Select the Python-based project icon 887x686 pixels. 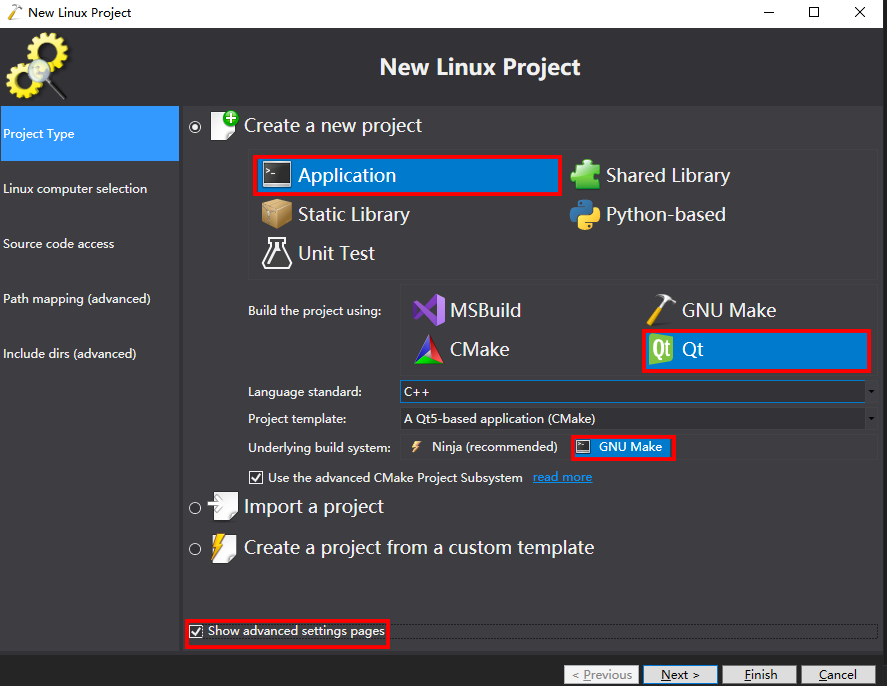tap(585, 214)
